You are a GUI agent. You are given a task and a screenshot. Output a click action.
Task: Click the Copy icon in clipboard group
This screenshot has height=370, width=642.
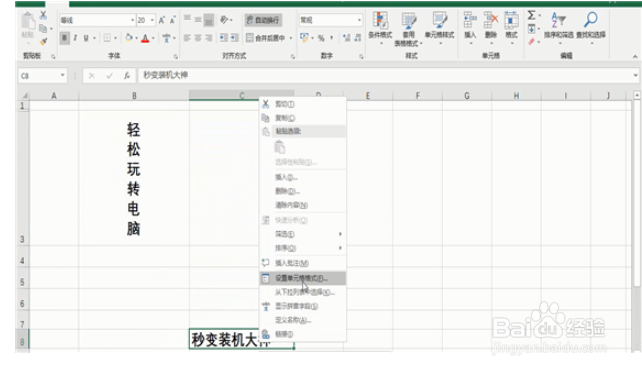click(43, 28)
